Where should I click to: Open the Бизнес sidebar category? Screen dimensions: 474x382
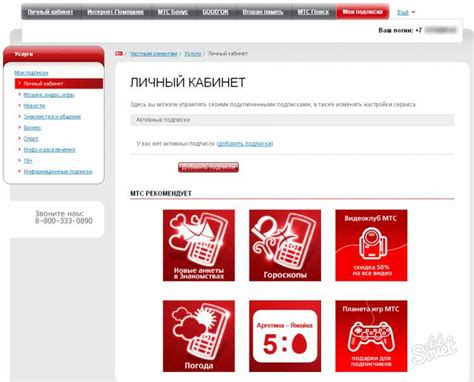point(32,128)
